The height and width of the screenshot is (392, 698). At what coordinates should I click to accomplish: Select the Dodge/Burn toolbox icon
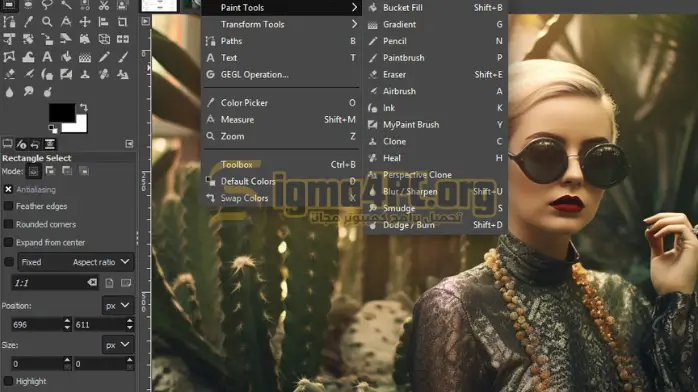tap(47, 92)
